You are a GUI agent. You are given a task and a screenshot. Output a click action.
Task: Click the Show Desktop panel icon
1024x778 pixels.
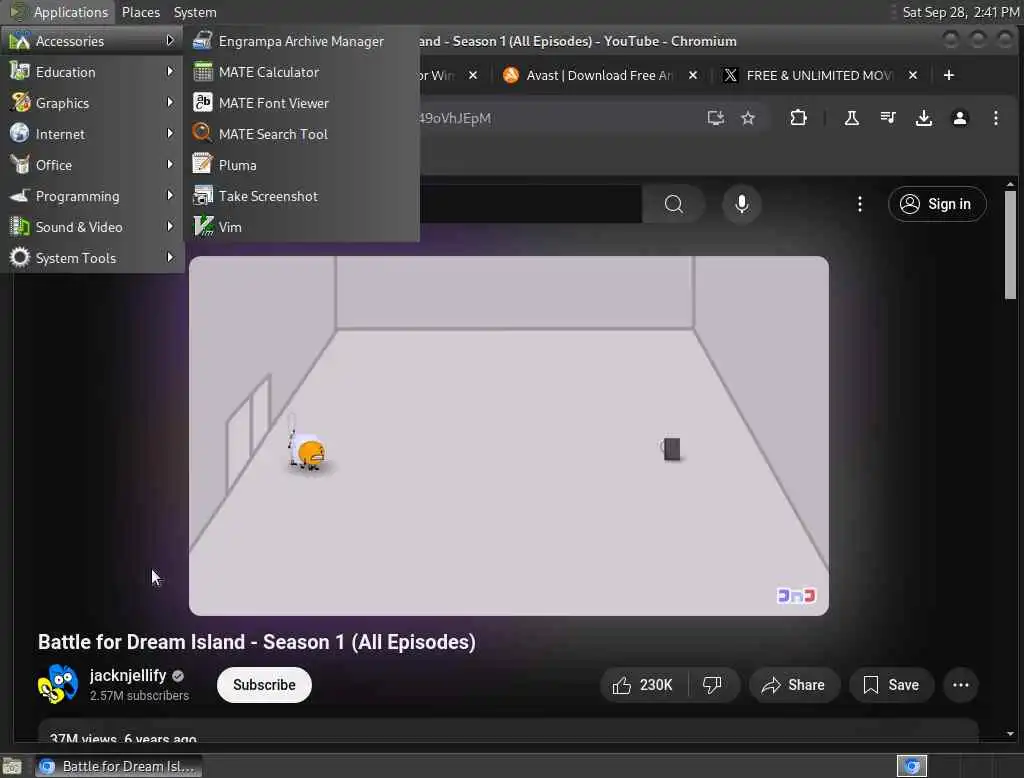[x=12, y=766]
